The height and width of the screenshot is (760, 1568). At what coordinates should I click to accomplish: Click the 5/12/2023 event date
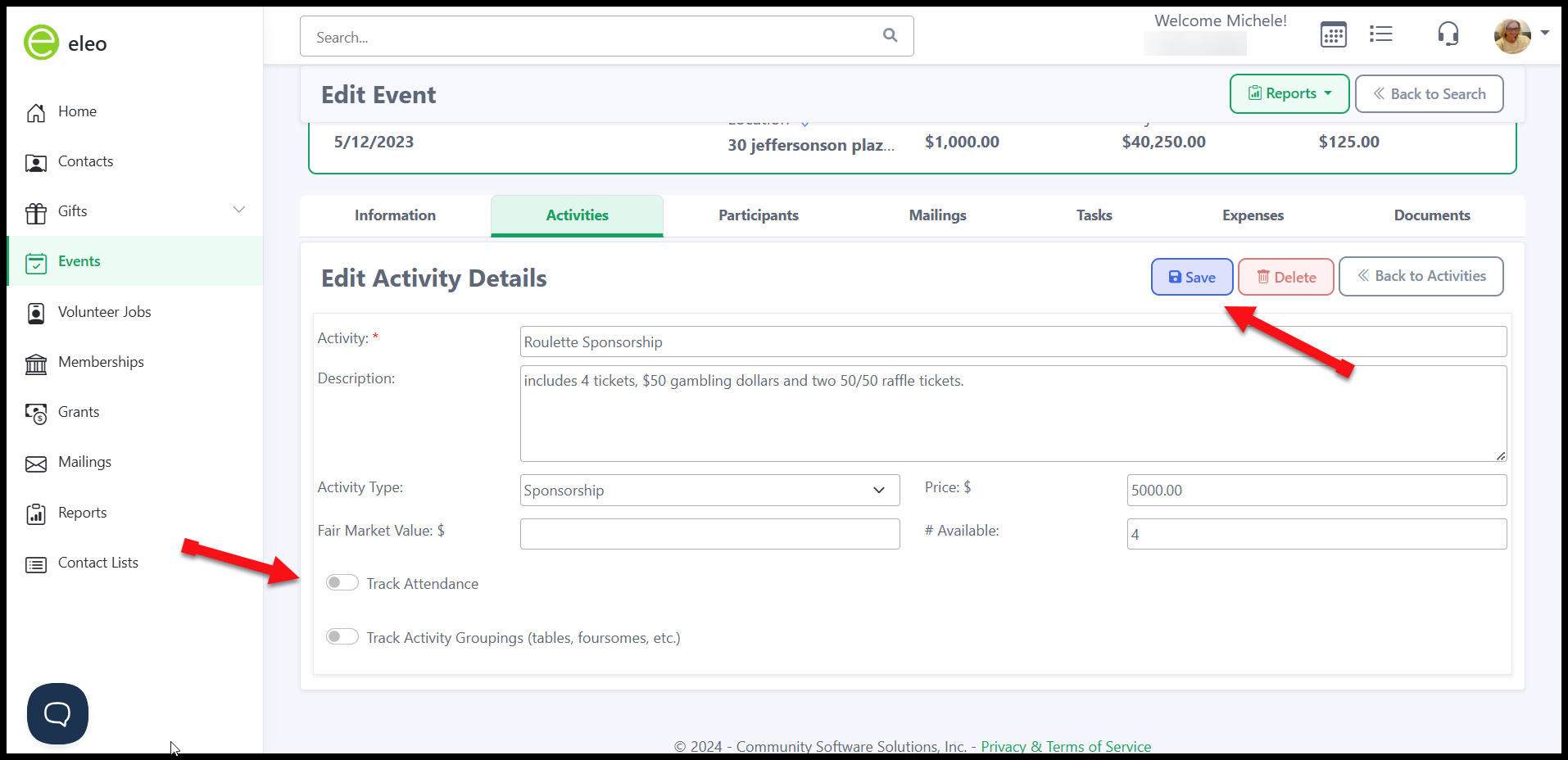click(x=374, y=142)
